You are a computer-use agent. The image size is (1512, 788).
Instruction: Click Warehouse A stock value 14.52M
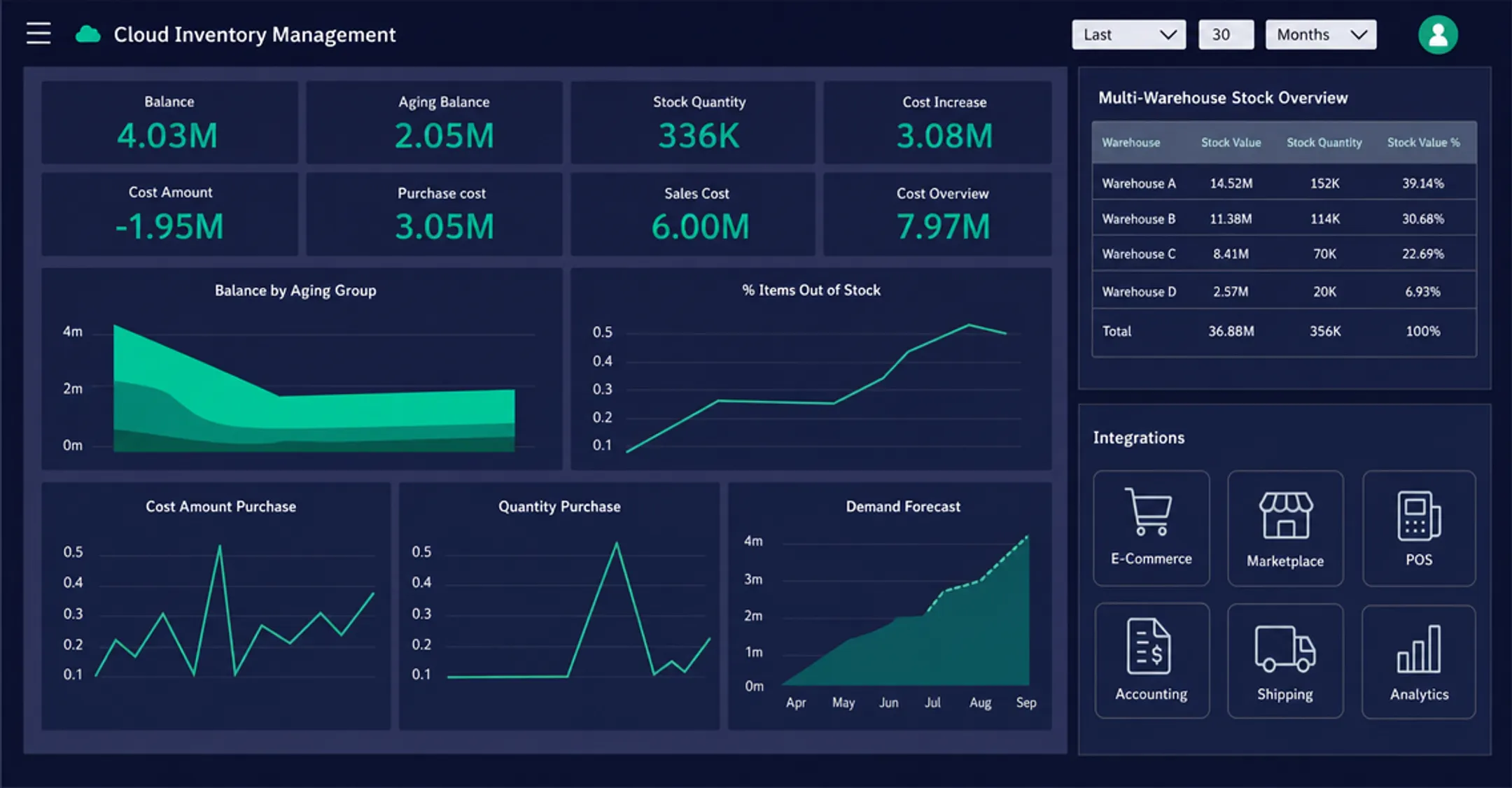click(1231, 183)
